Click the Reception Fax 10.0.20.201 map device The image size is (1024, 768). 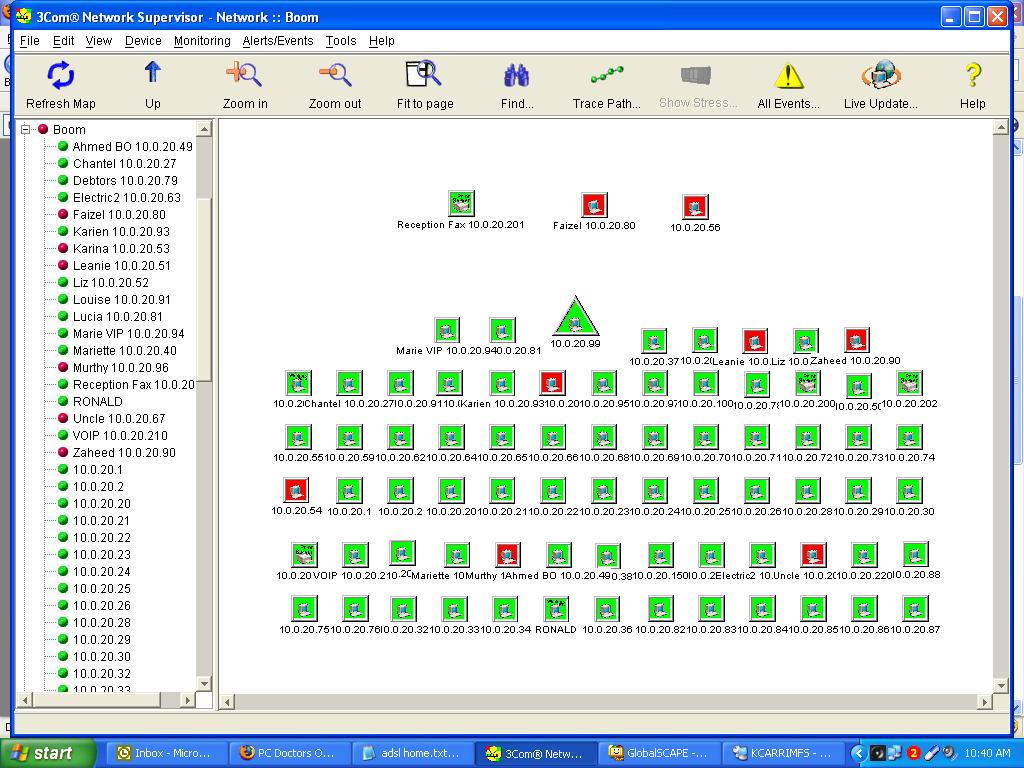click(x=461, y=204)
